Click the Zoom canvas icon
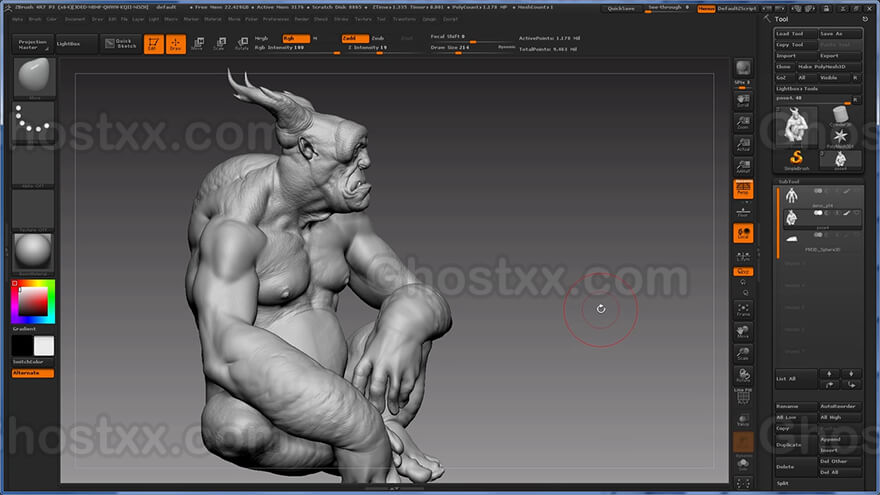Screen dimensions: 880x495 (743, 123)
